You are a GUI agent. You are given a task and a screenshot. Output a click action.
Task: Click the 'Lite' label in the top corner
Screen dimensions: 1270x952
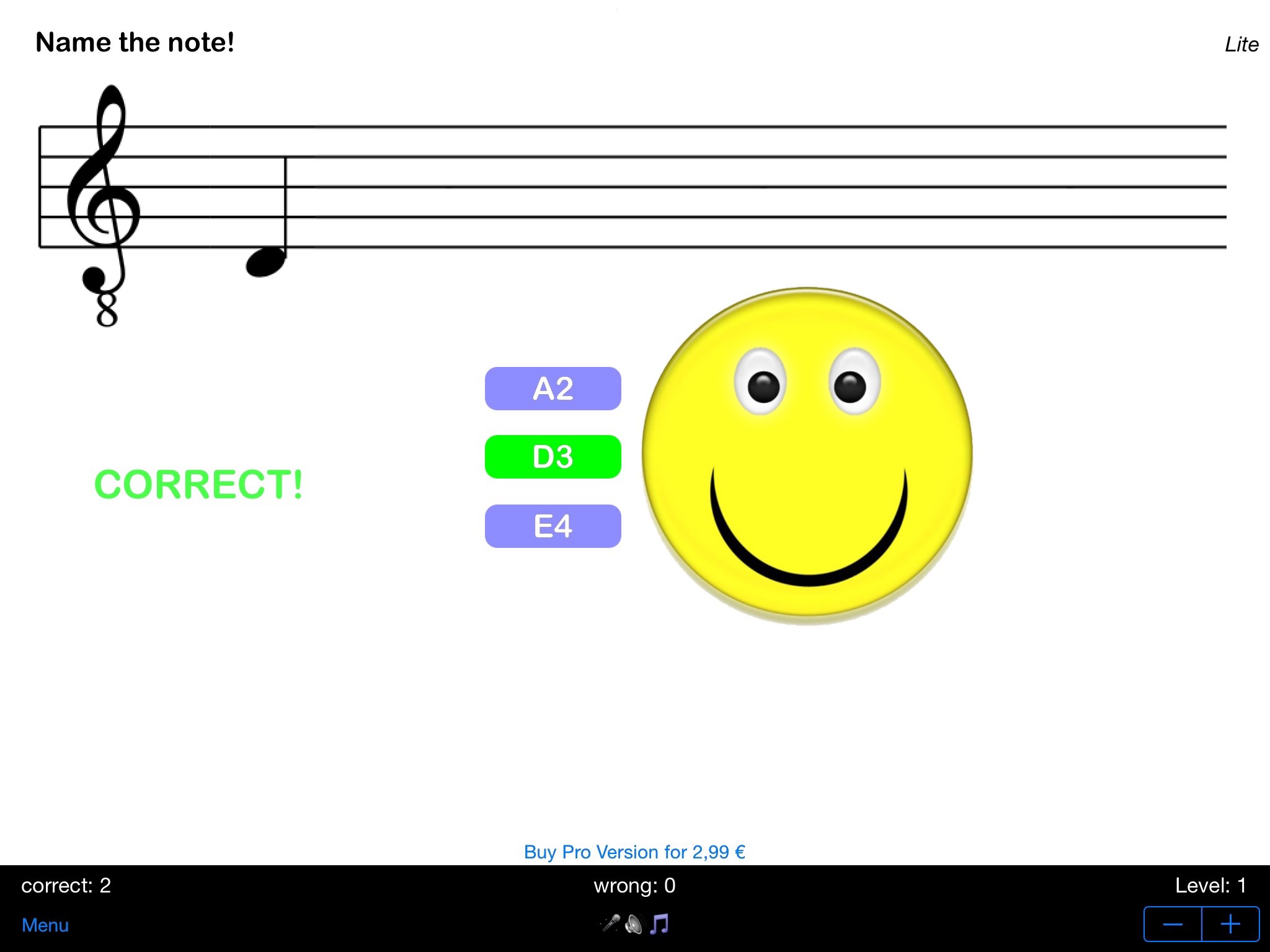1241,45
